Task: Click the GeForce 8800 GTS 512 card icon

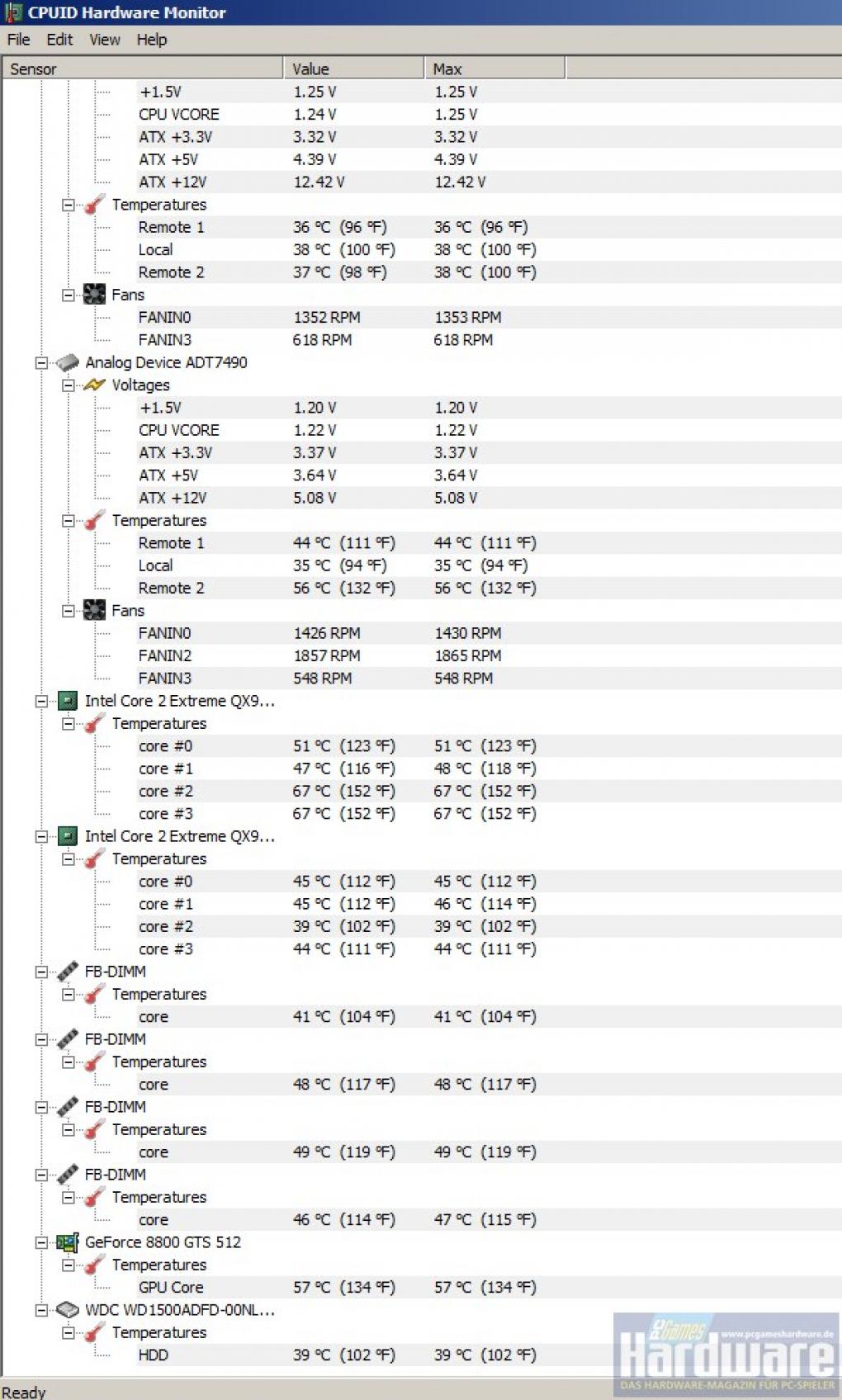Action: pyautogui.click(x=67, y=1242)
